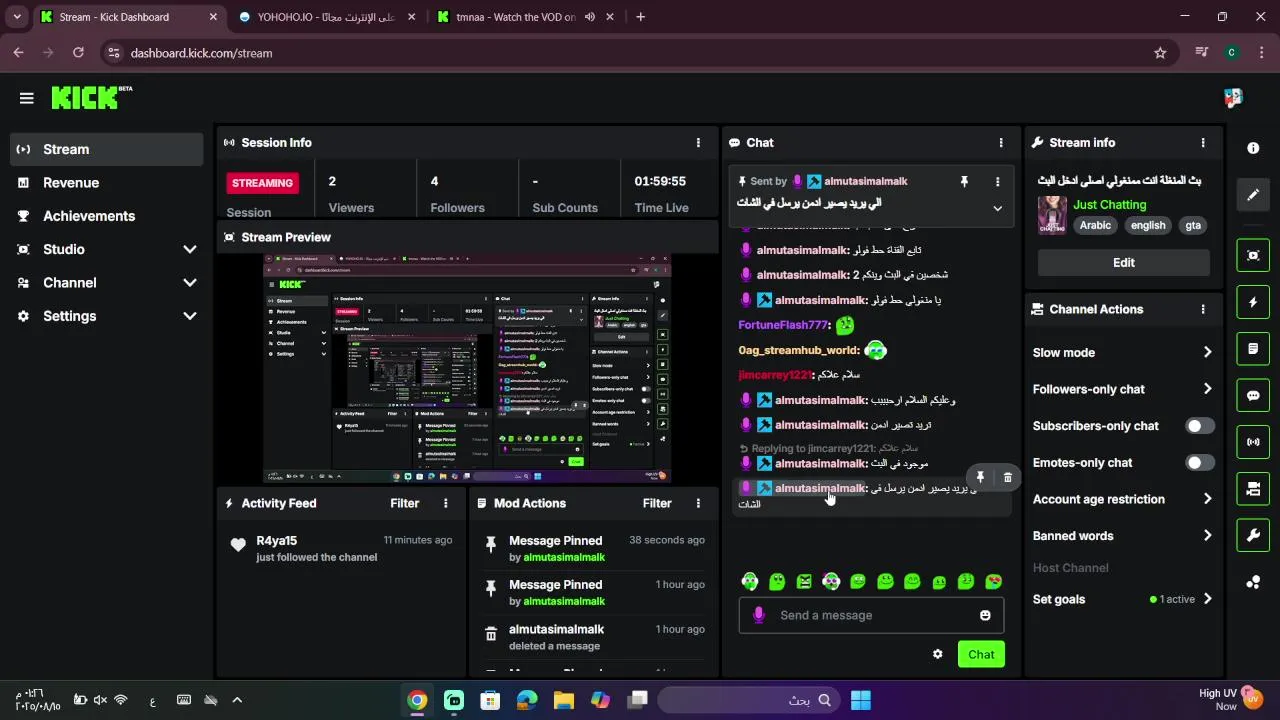The height and width of the screenshot is (720, 1280).
Task: Click the Send a message field
Action: [871, 616]
